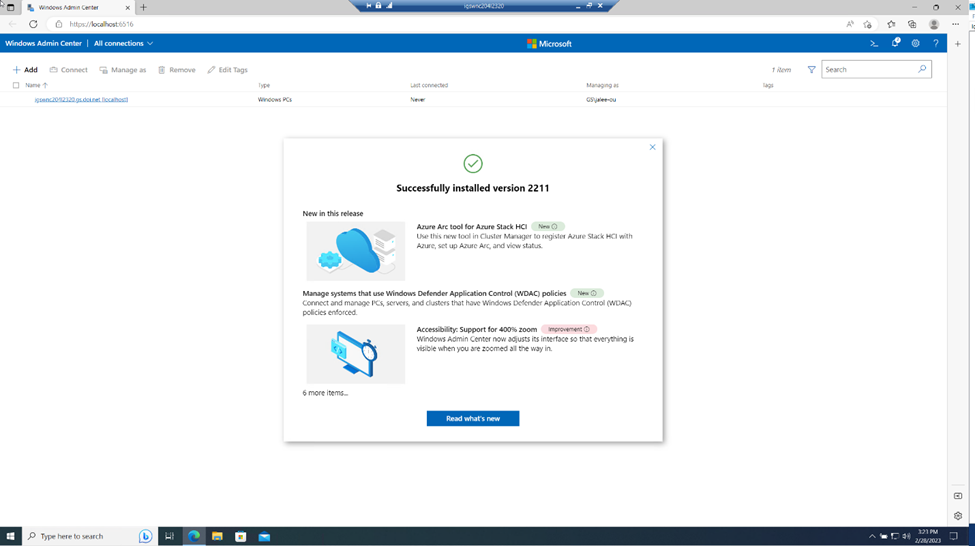Open the Edge Settings and more menu

pyautogui.click(x=955, y=24)
